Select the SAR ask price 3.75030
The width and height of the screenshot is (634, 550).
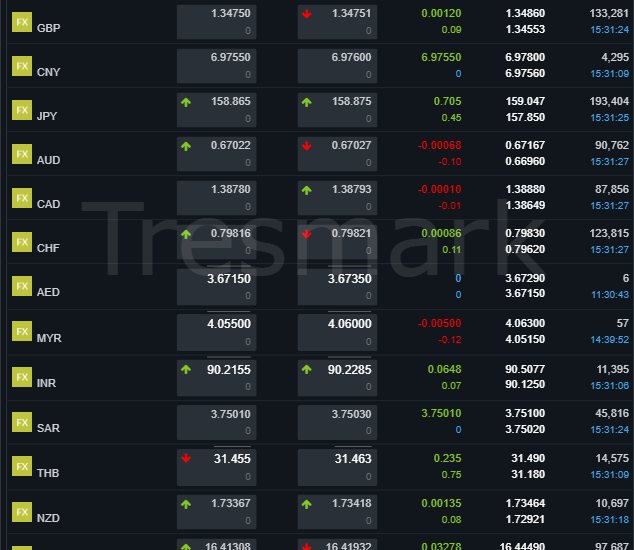[351, 414]
